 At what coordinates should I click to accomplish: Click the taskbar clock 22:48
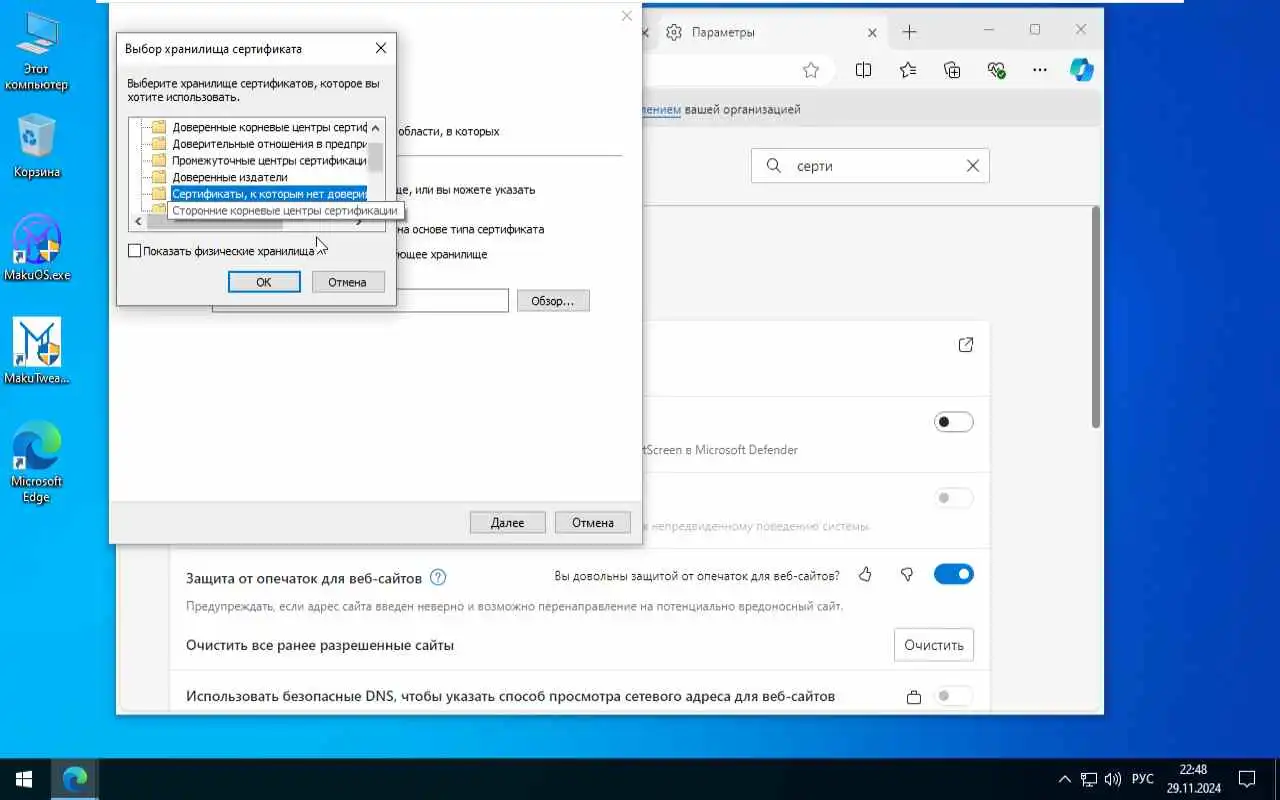coord(1193,778)
